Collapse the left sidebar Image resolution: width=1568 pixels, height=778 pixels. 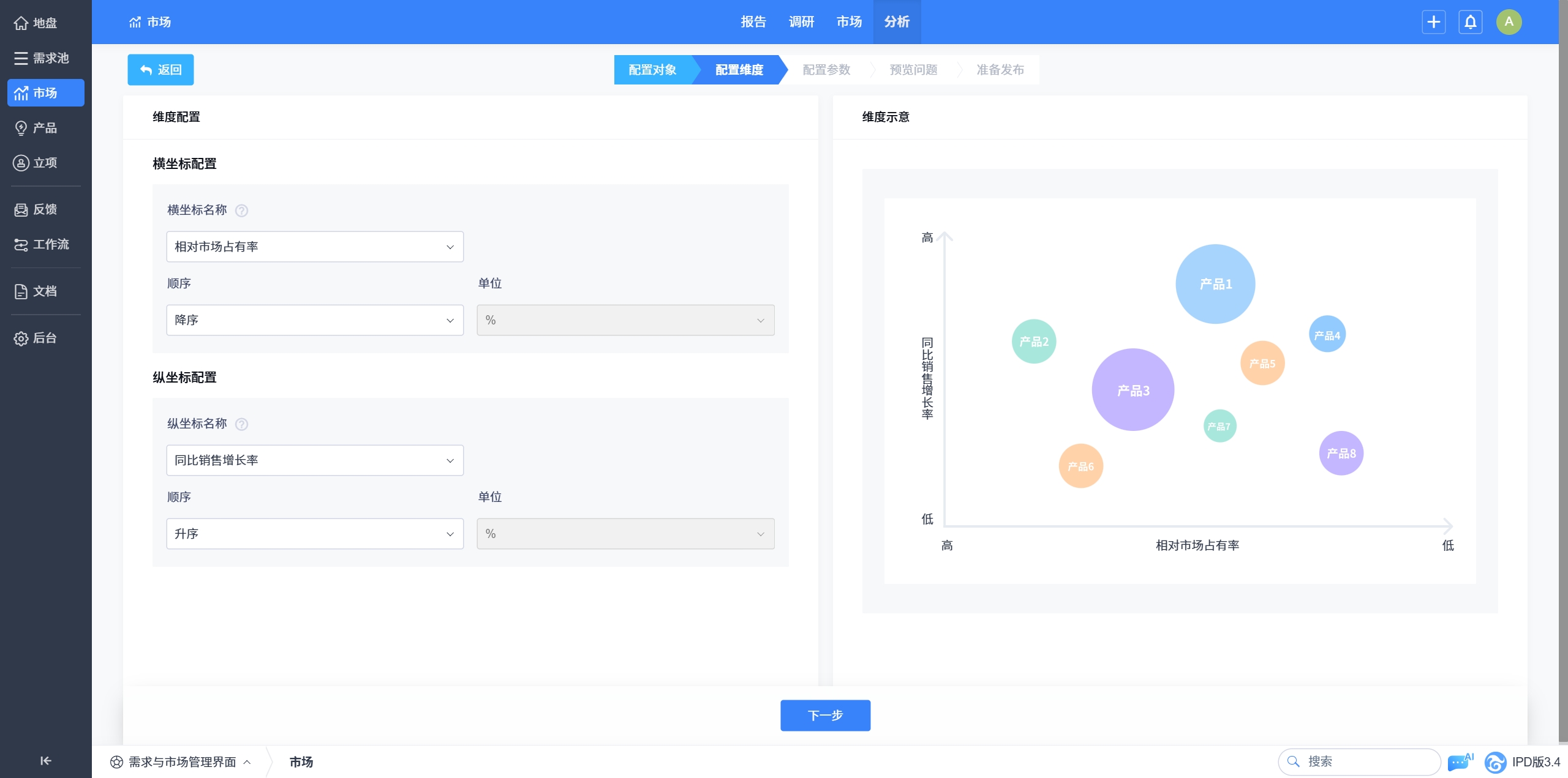click(45, 761)
